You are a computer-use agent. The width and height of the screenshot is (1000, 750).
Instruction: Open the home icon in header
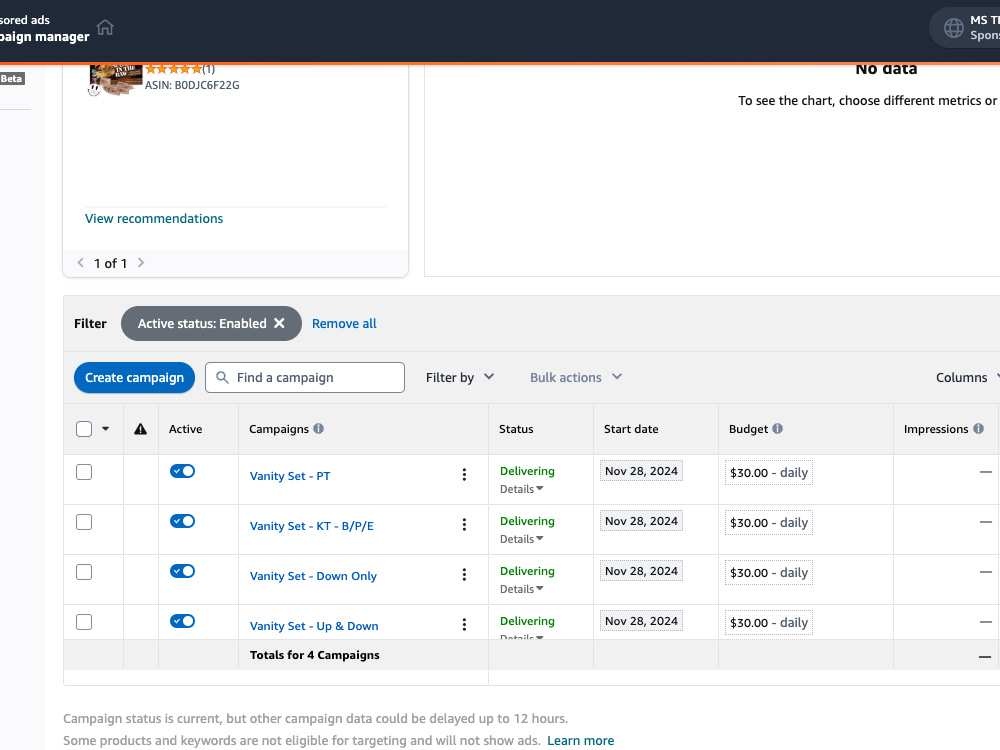click(x=105, y=27)
